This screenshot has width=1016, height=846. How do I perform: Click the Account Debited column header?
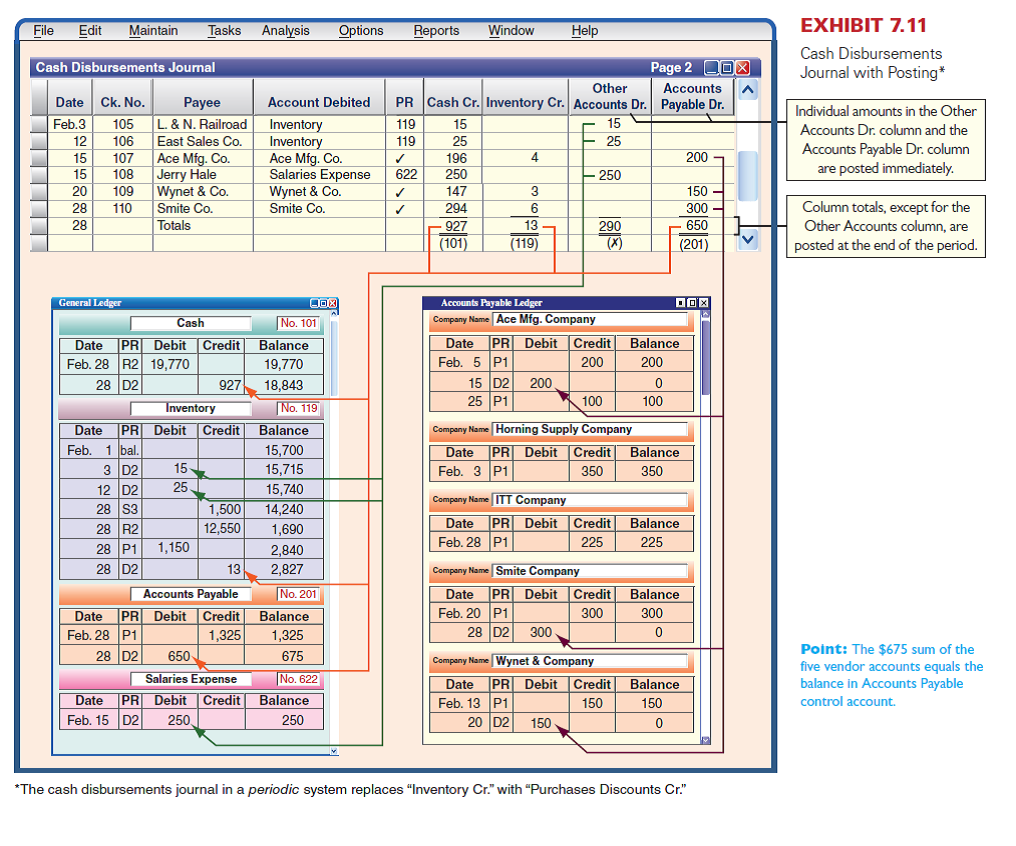tap(319, 102)
